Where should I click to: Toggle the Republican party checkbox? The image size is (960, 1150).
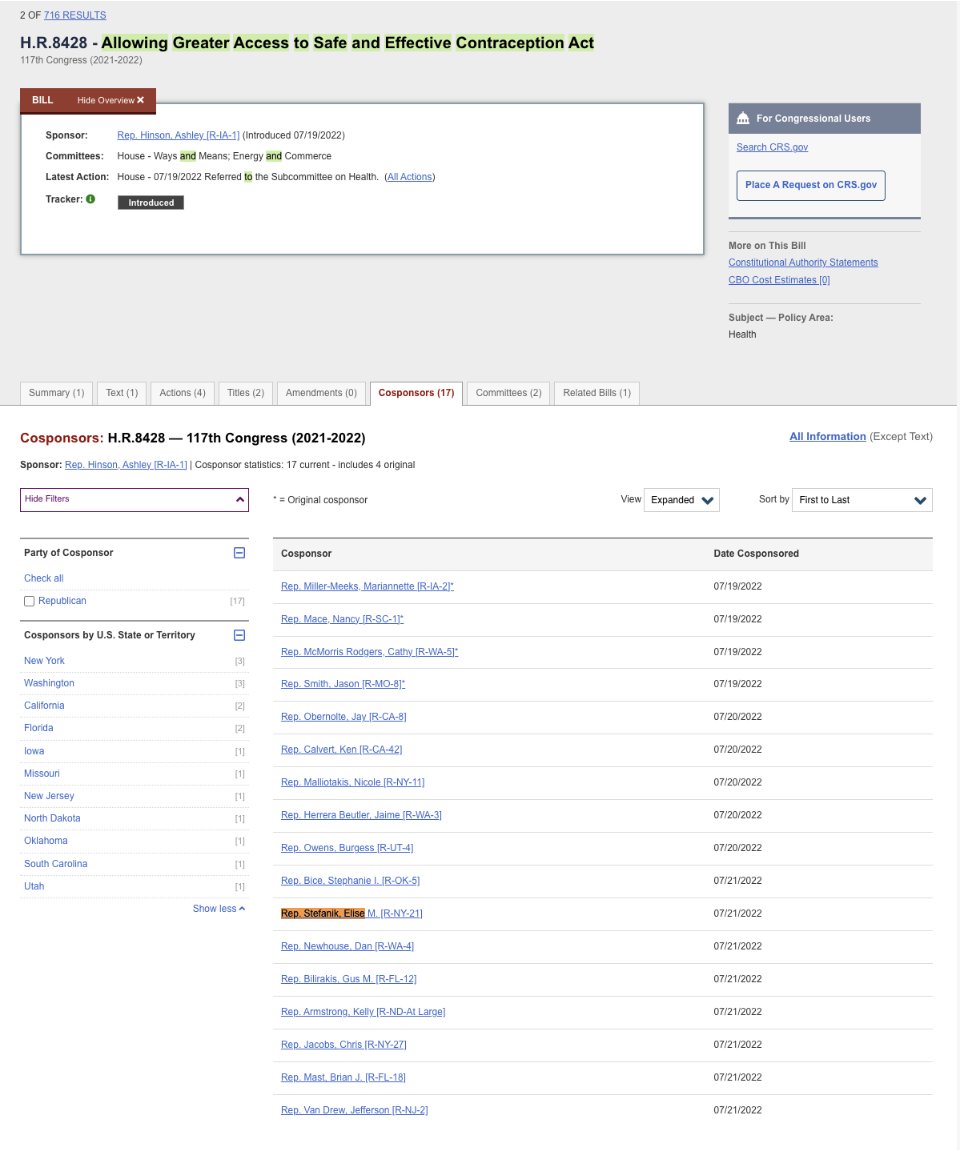[29, 601]
